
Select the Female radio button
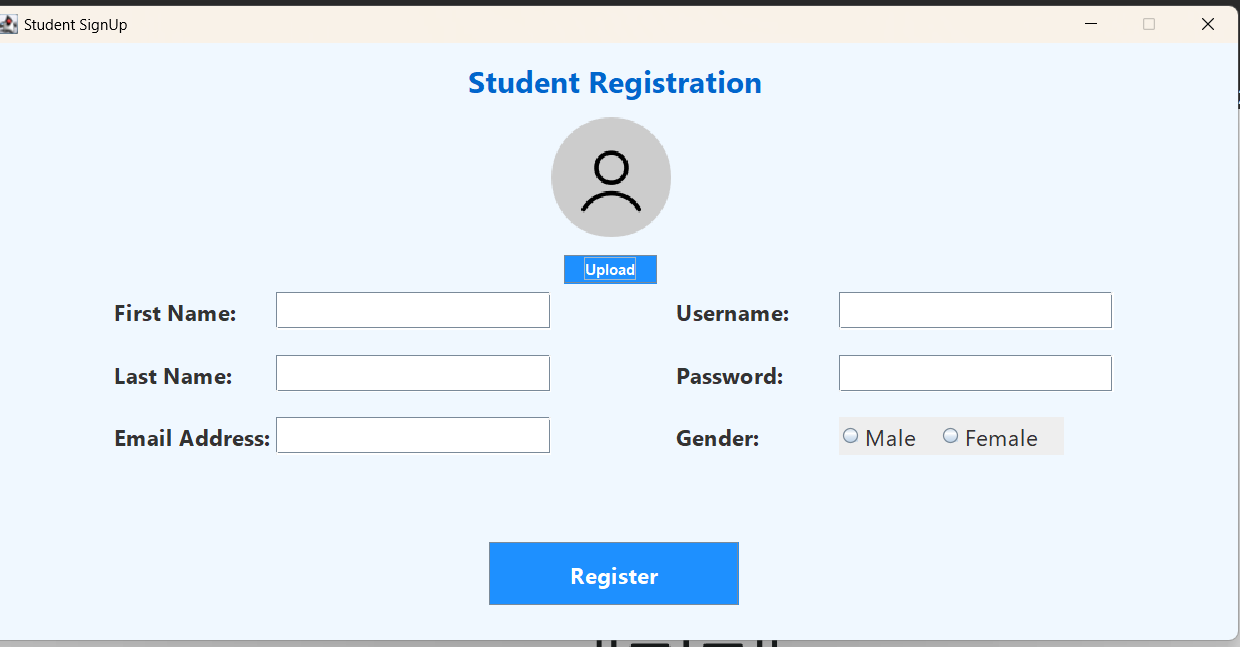(x=950, y=434)
